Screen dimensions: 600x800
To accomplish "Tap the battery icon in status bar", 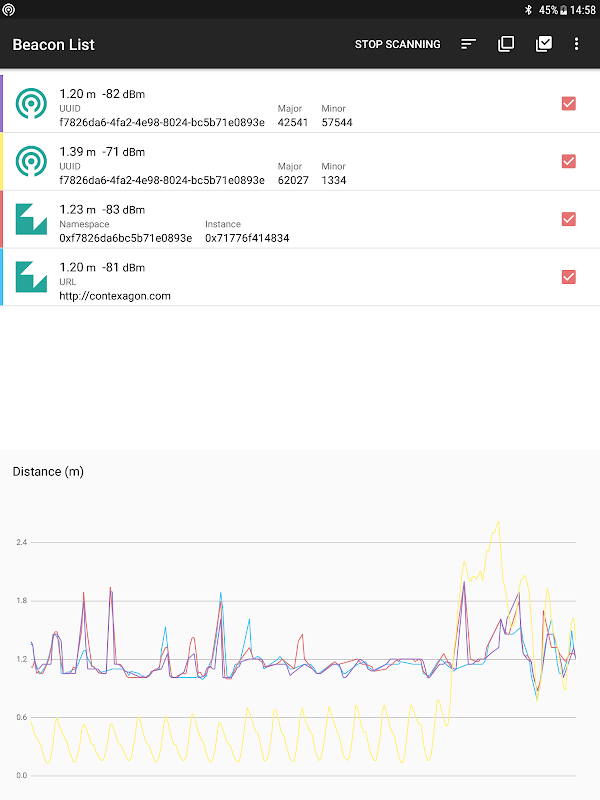I will point(564,9).
